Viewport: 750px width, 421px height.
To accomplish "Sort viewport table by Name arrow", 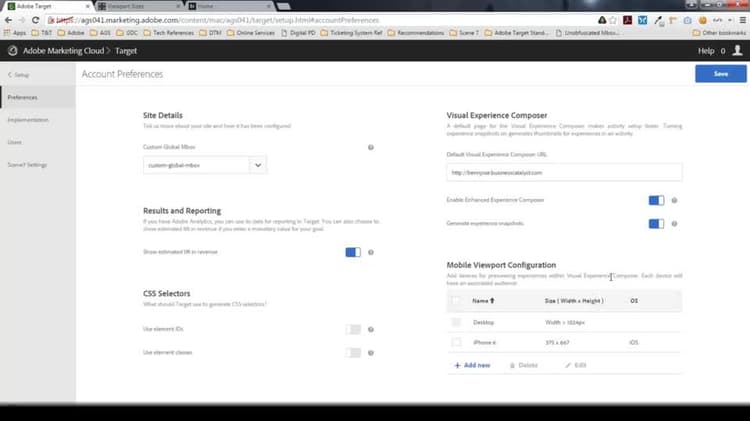I will coord(492,300).
